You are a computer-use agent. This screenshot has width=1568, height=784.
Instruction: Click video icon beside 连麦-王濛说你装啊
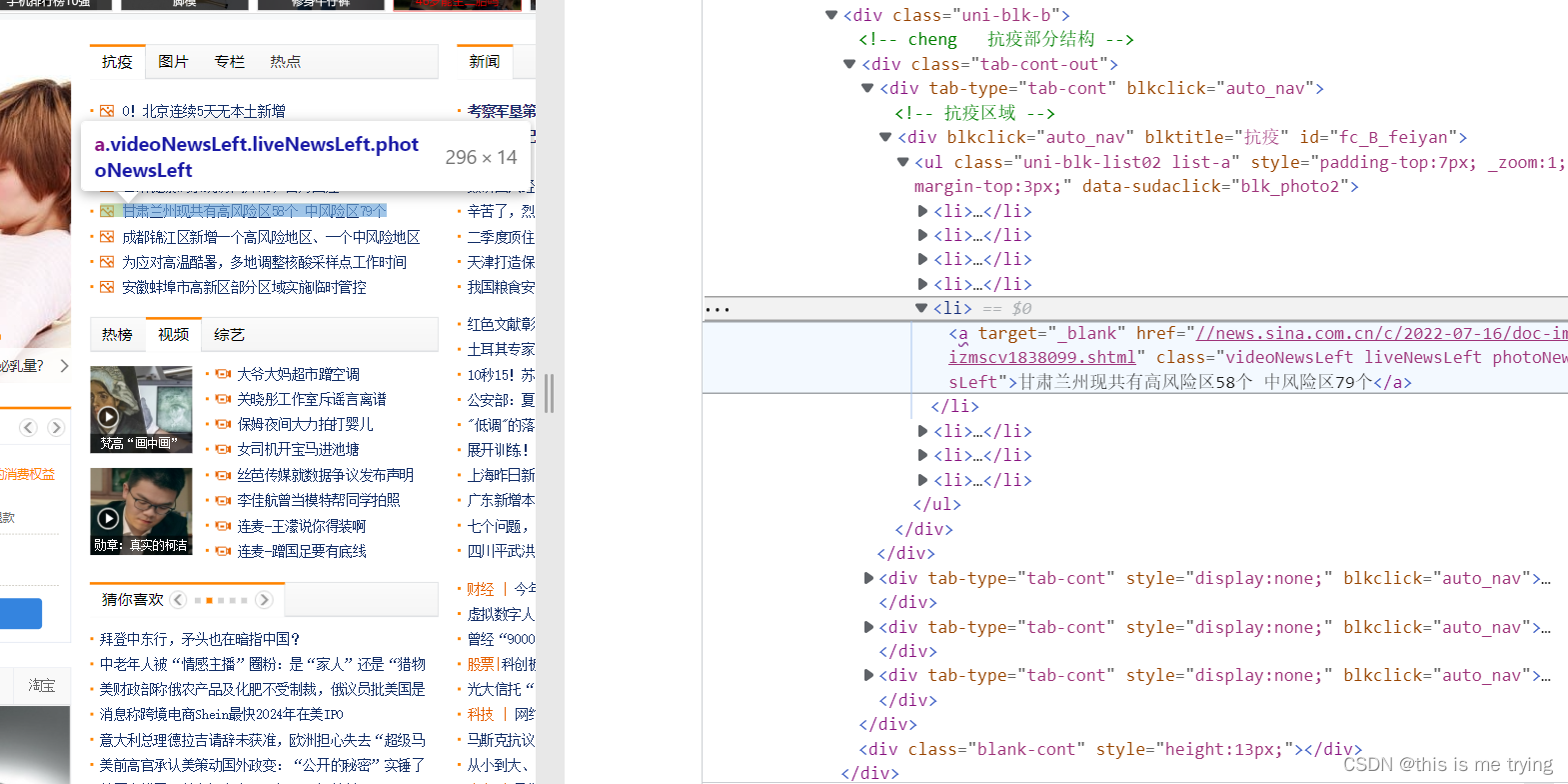(224, 526)
